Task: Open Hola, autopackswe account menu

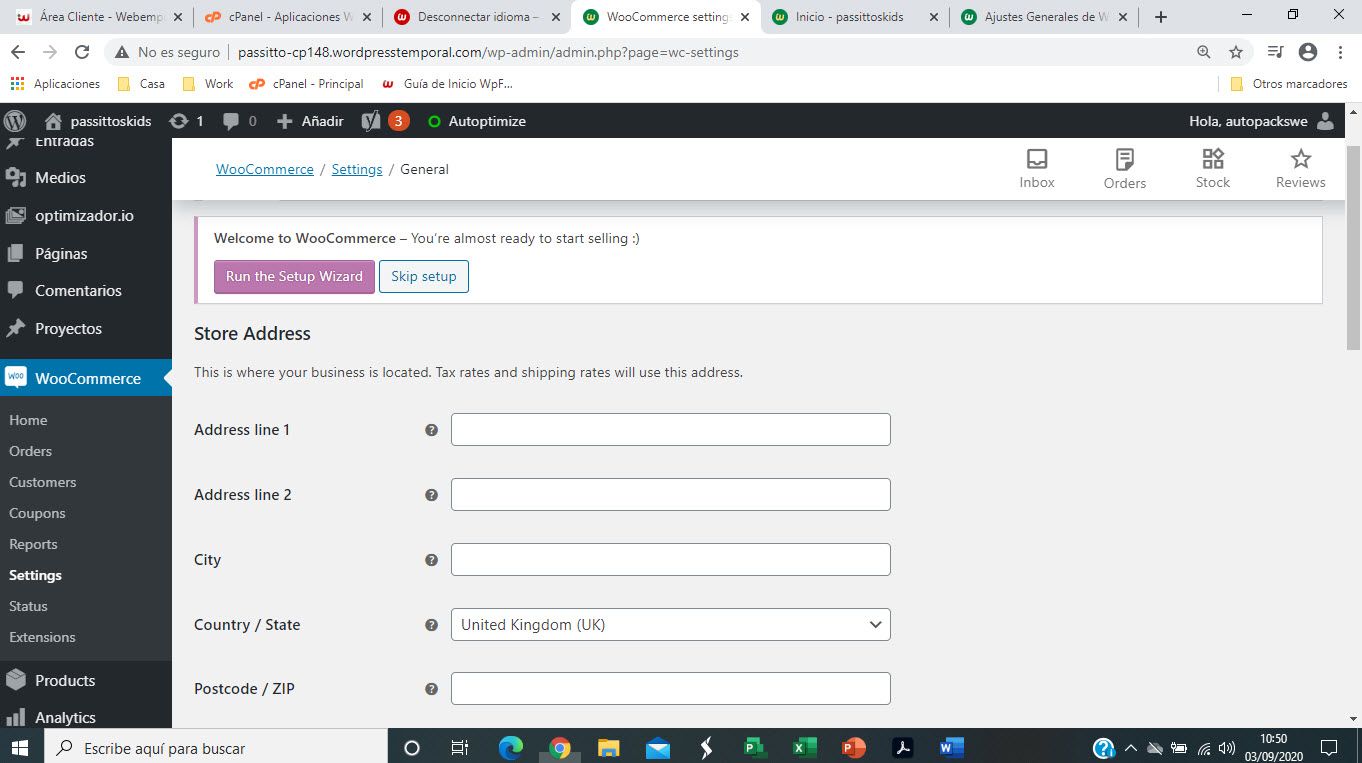Action: (x=1261, y=121)
